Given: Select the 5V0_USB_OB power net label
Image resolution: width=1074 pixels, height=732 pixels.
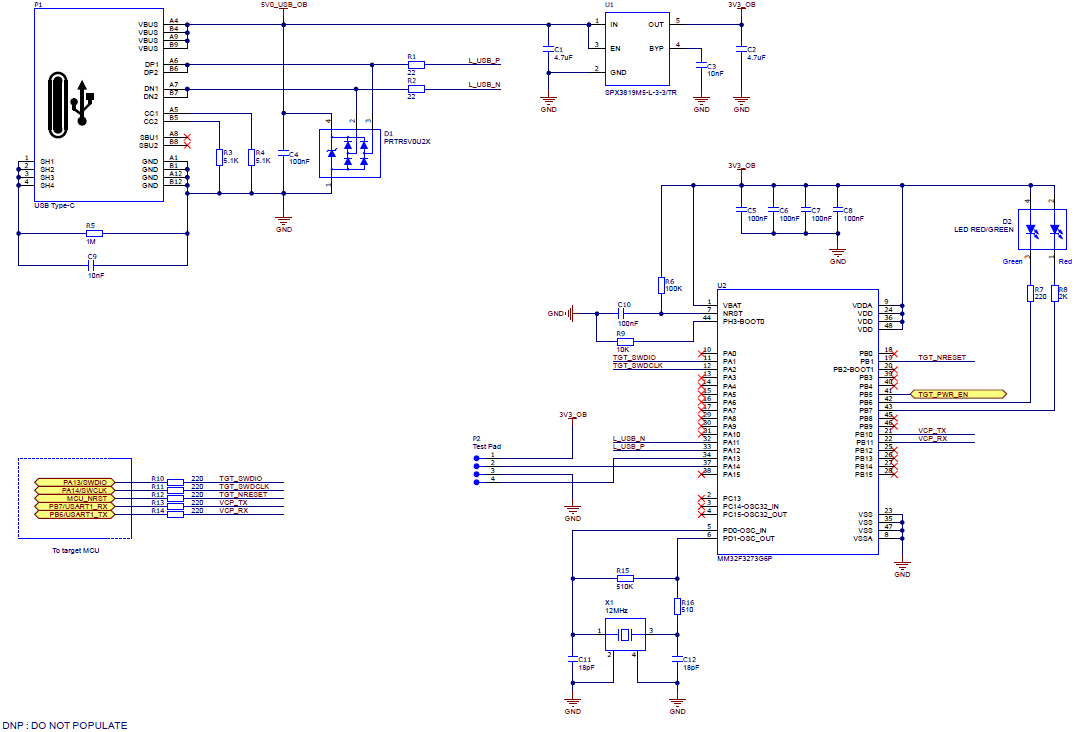Looking at the screenshot, I should click(x=283, y=5).
